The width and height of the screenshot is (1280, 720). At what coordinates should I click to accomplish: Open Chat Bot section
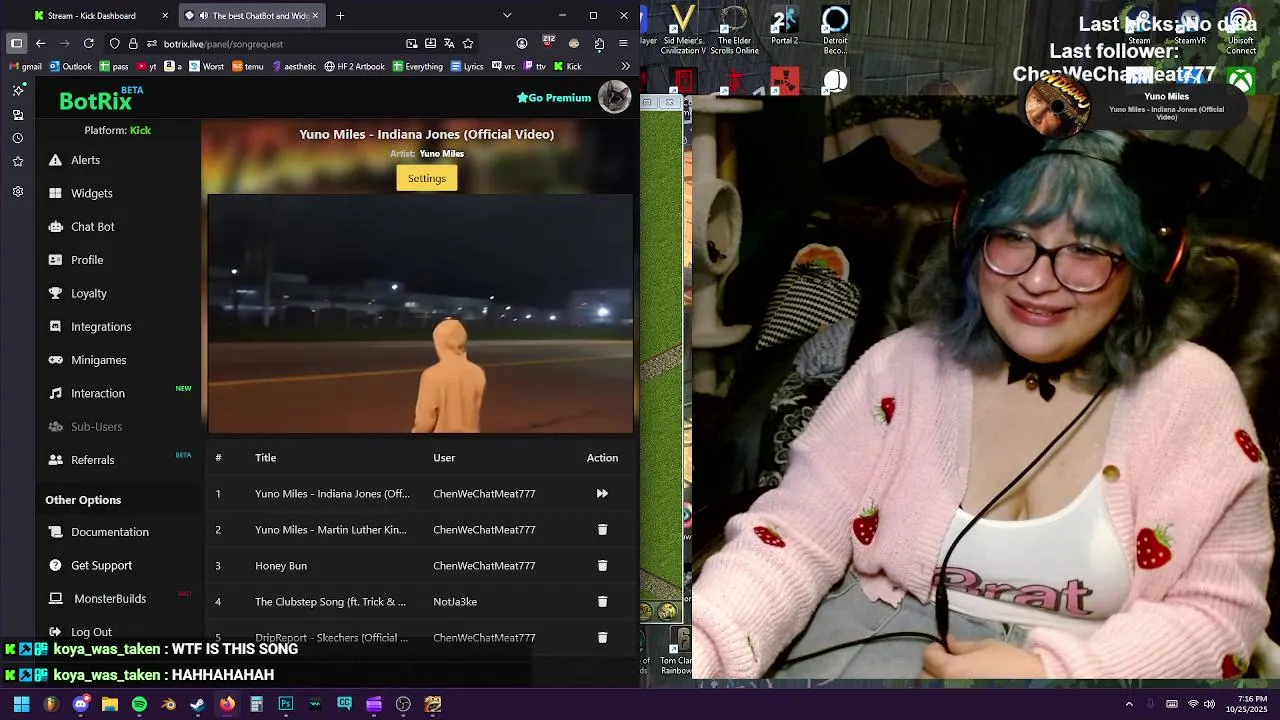(92, 226)
